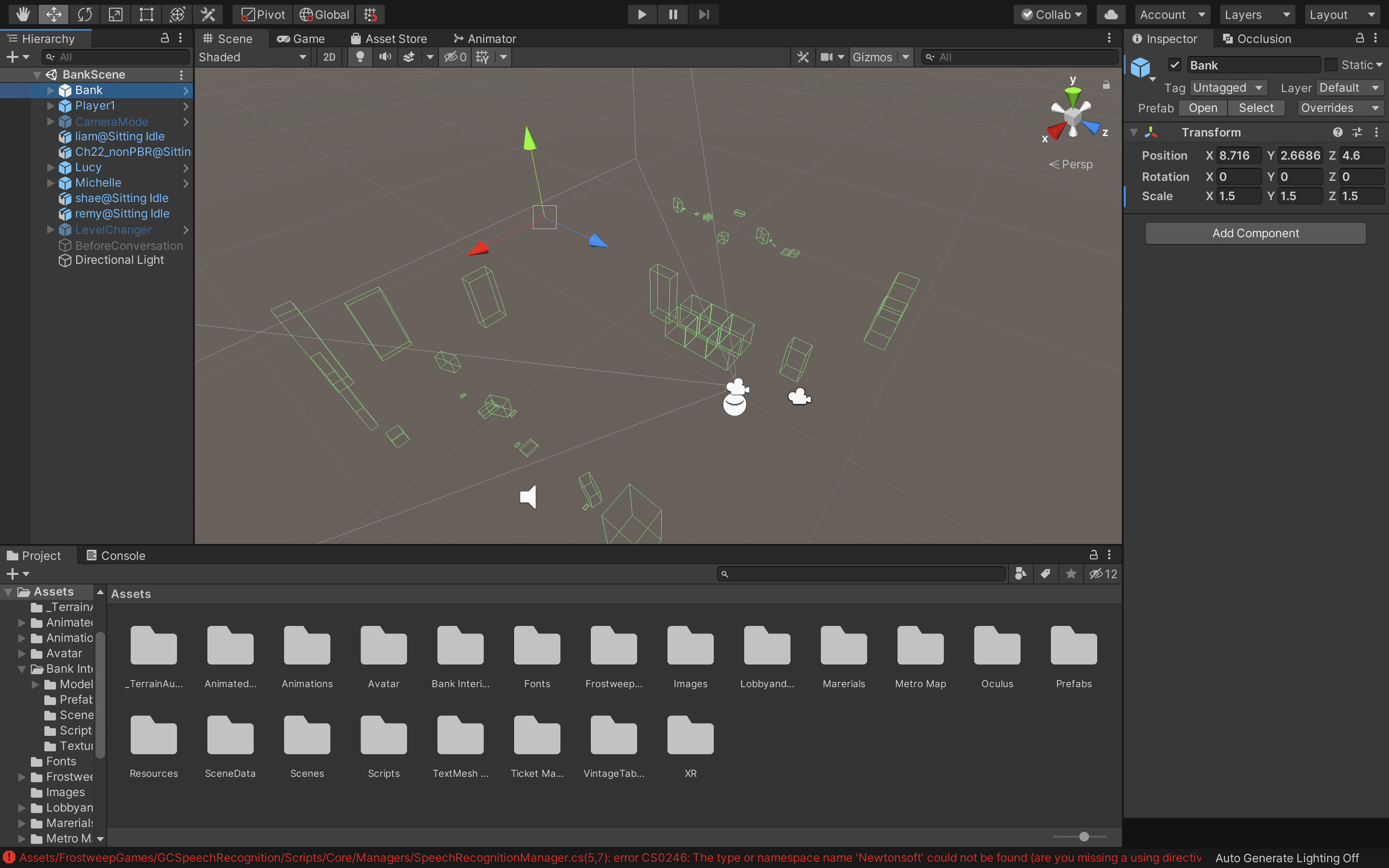Expand the Player1 hierarchy item
Viewport: 1389px width, 868px height.
coord(51,106)
